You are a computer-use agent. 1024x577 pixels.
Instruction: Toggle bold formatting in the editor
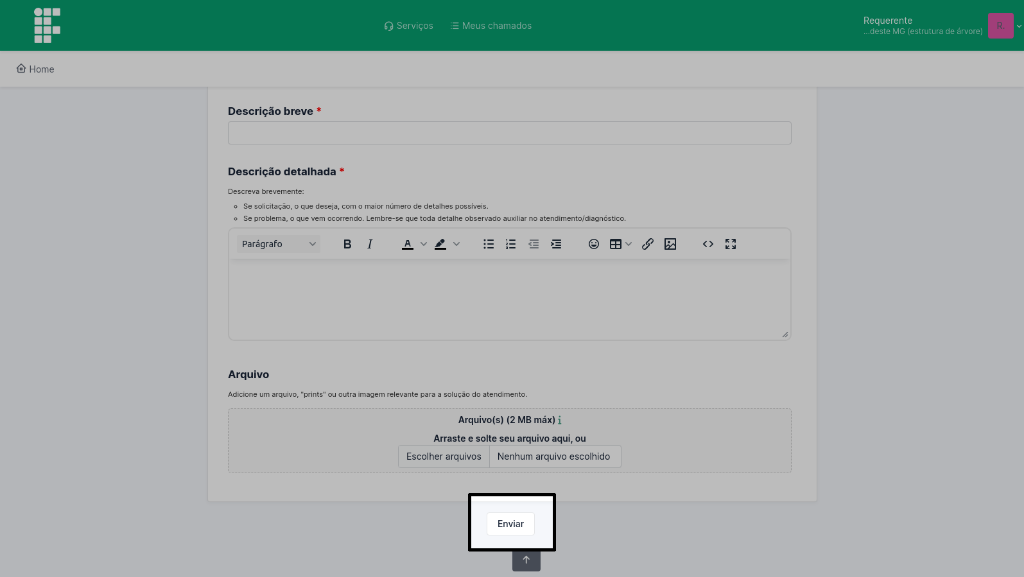pos(347,244)
